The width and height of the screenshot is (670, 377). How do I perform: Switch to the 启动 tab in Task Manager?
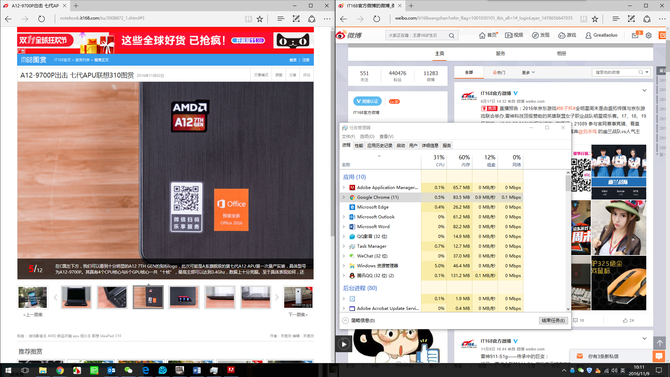tap(400, 146)
